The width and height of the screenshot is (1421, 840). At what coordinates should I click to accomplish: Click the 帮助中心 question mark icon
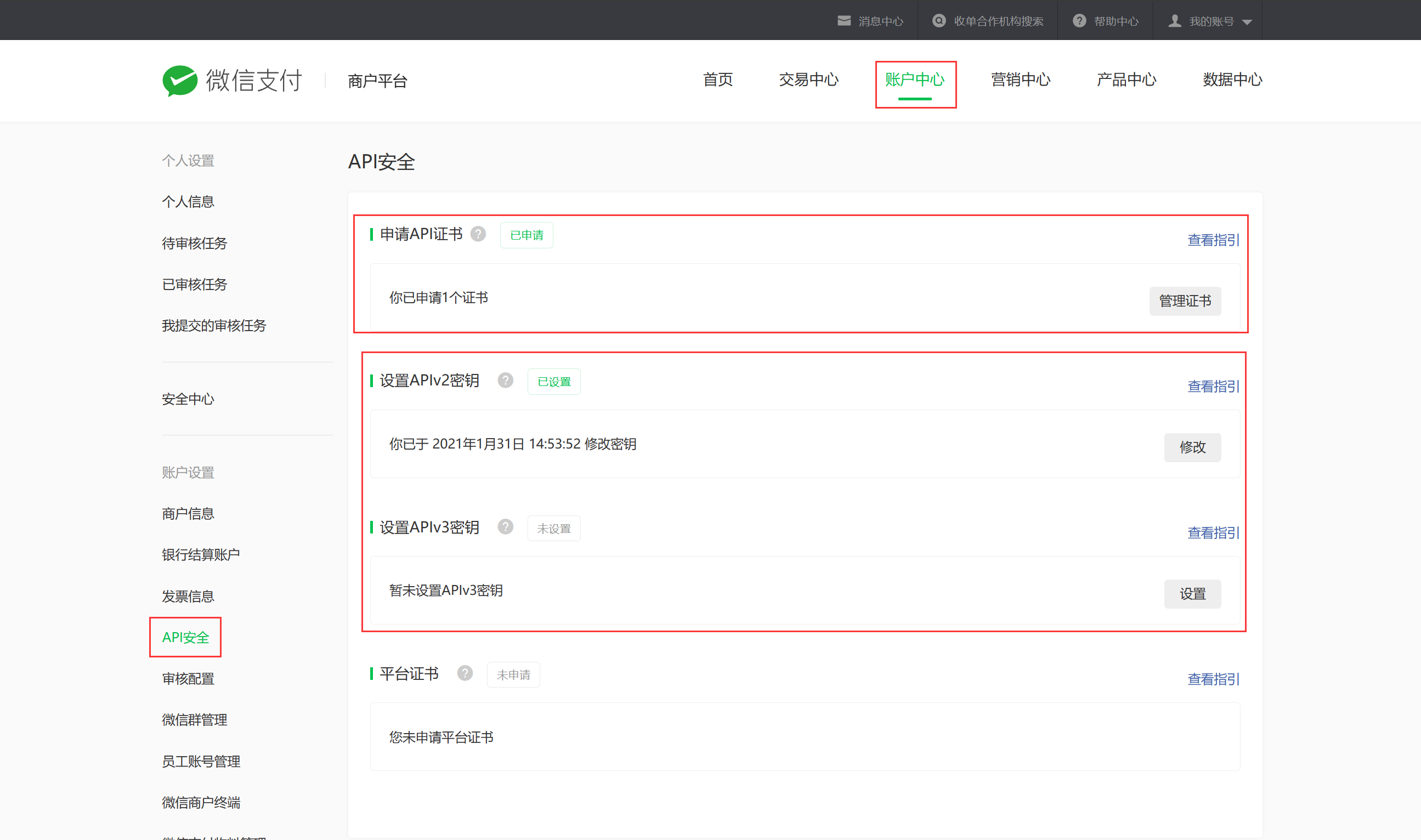[1079, 21]
